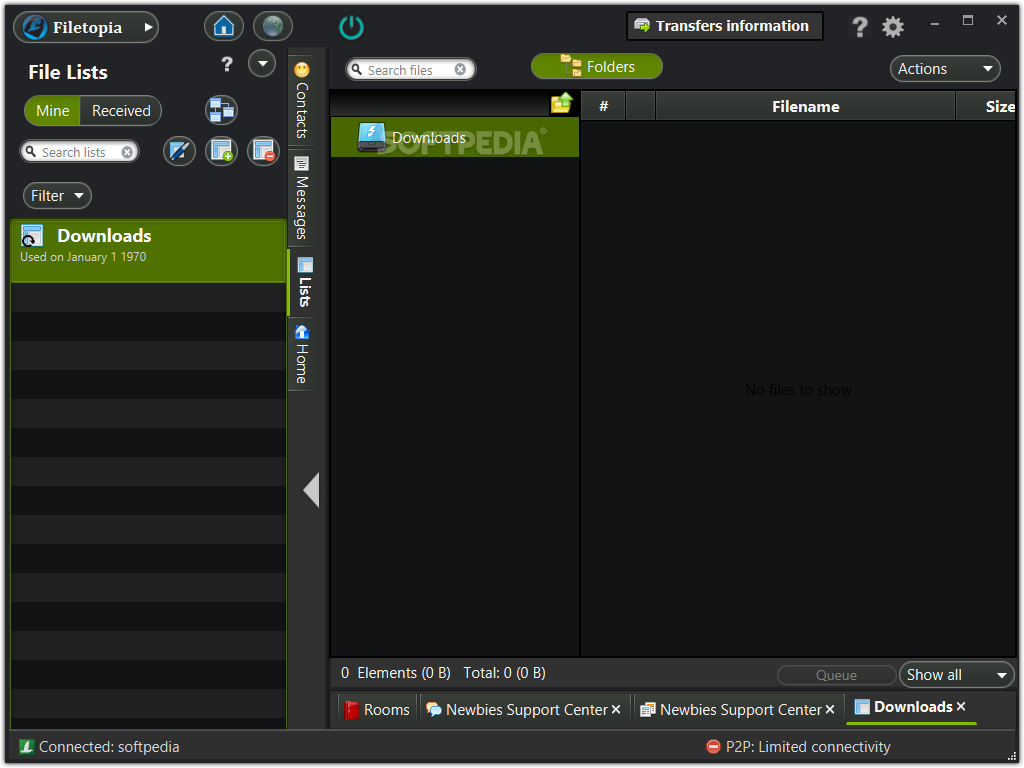Click the share lists network icon
Viewport: 1024px width, 768px height.
[221, 110]
